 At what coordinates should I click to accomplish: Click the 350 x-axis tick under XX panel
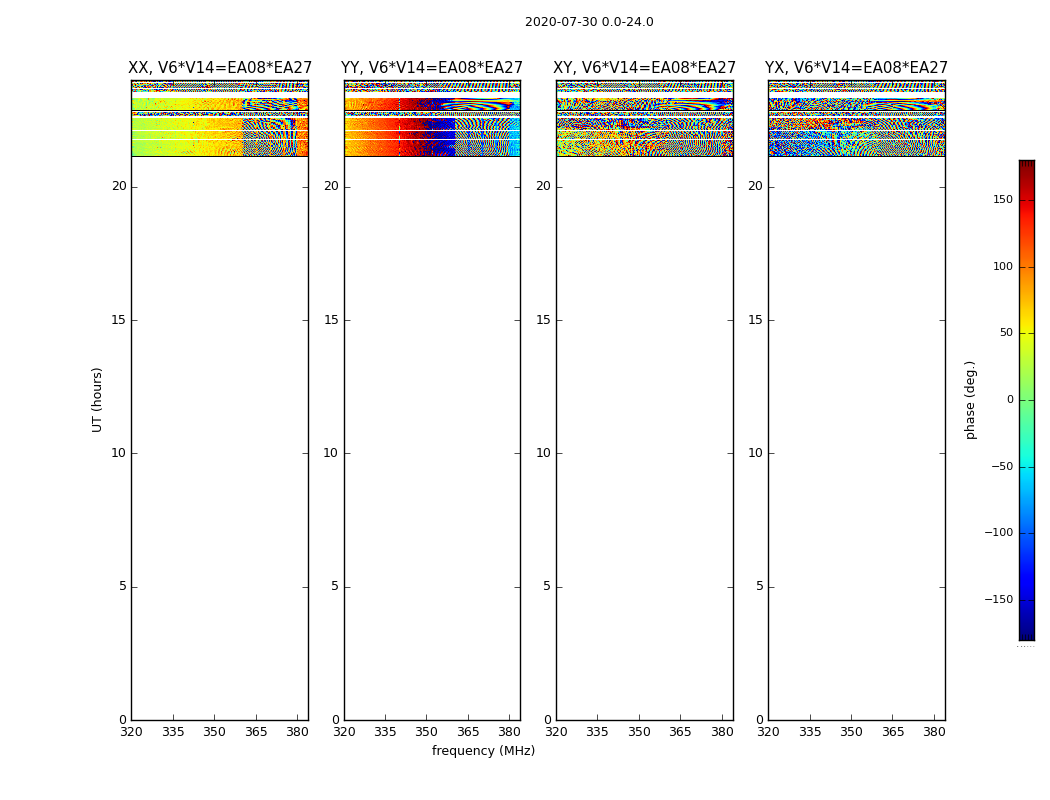click(215, 732)
